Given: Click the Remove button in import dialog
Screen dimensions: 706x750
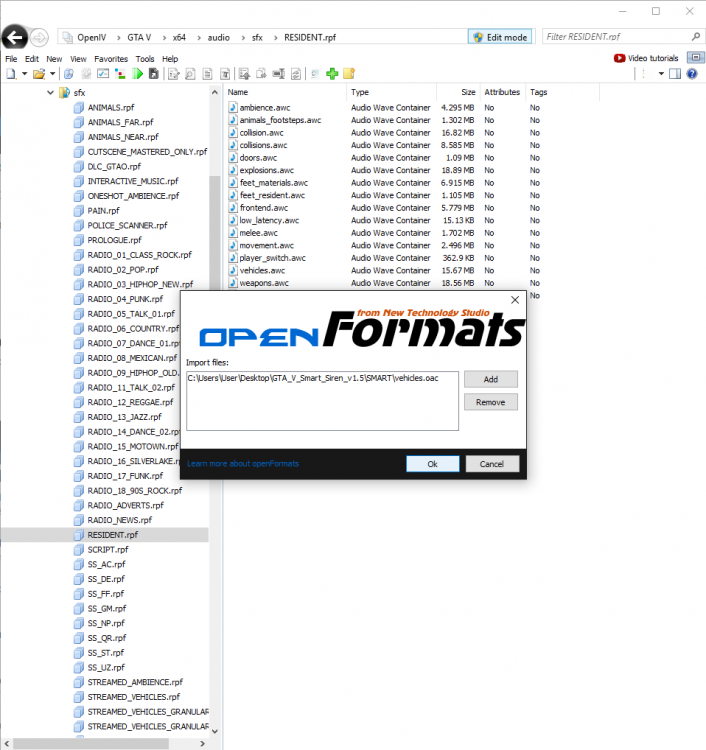Looking at the screenshot, I should point(491,402).
